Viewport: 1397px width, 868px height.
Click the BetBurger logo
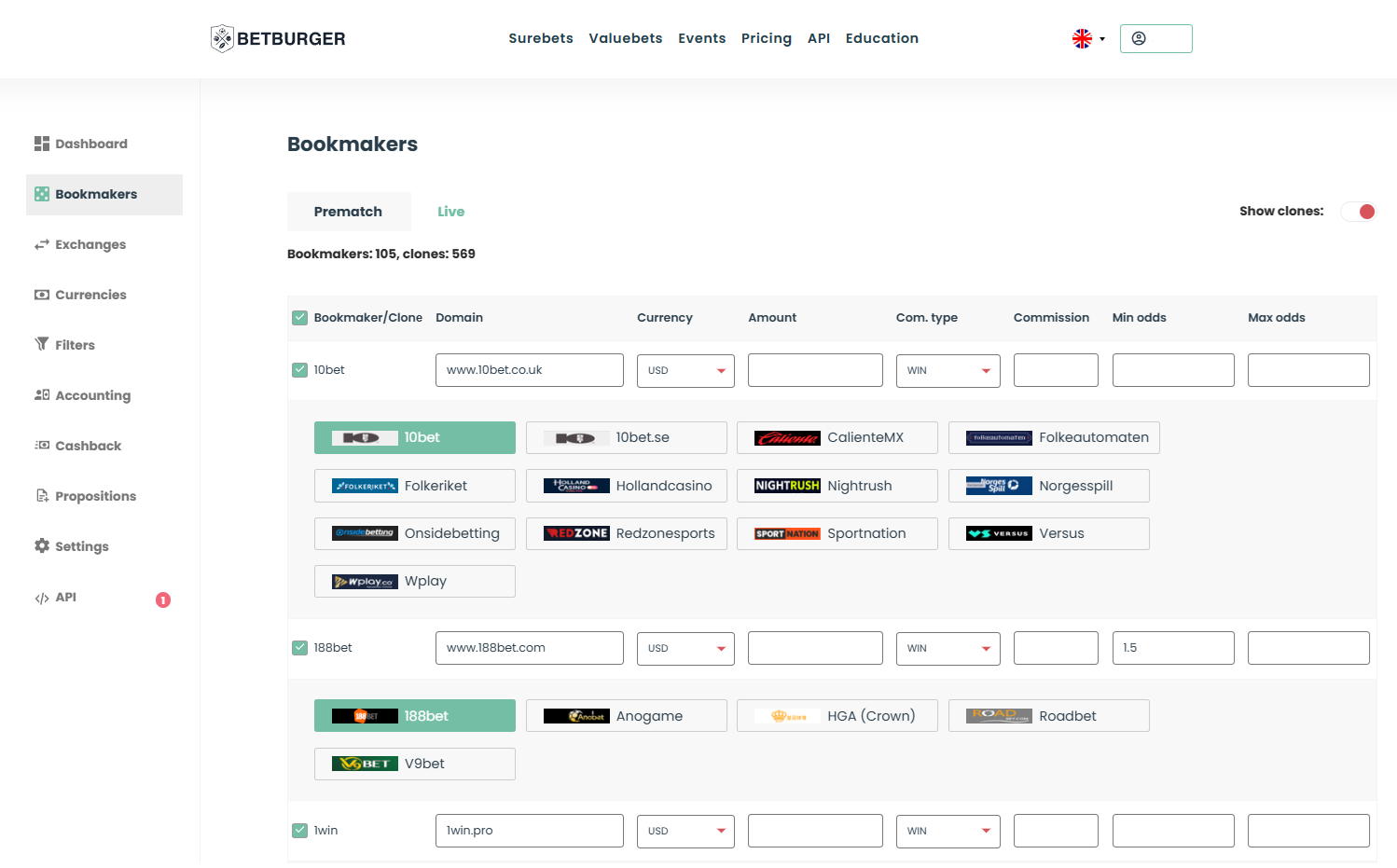(x=278, y=38)
